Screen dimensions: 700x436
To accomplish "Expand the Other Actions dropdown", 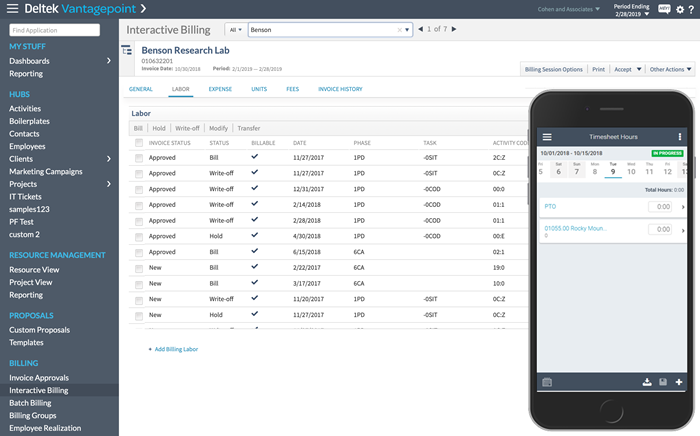I will click(x=671, y=70).
